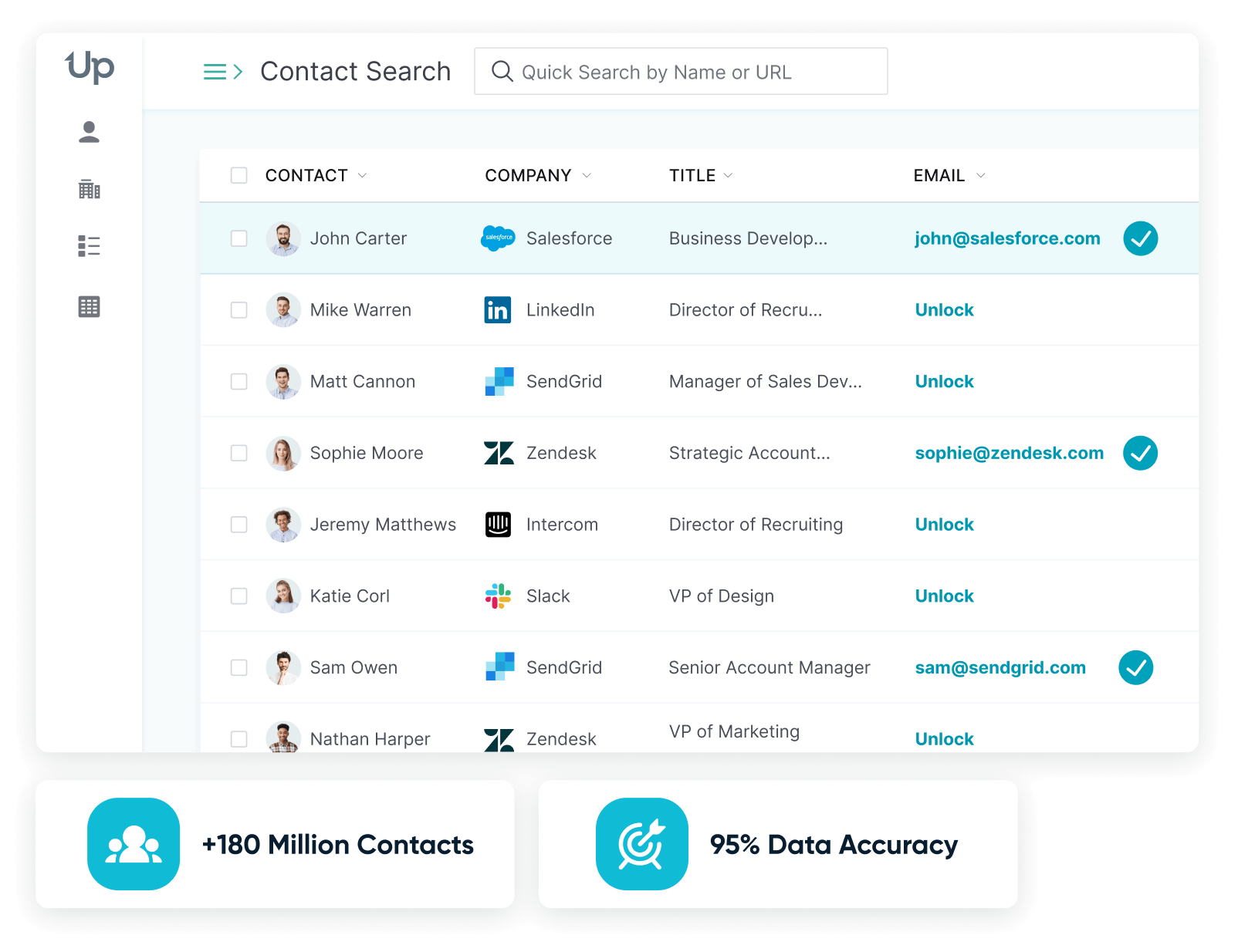Viewport: 1238px width, 952px height.
Task: Tick the select-all checkbox in header
Action: click(239, 175)
